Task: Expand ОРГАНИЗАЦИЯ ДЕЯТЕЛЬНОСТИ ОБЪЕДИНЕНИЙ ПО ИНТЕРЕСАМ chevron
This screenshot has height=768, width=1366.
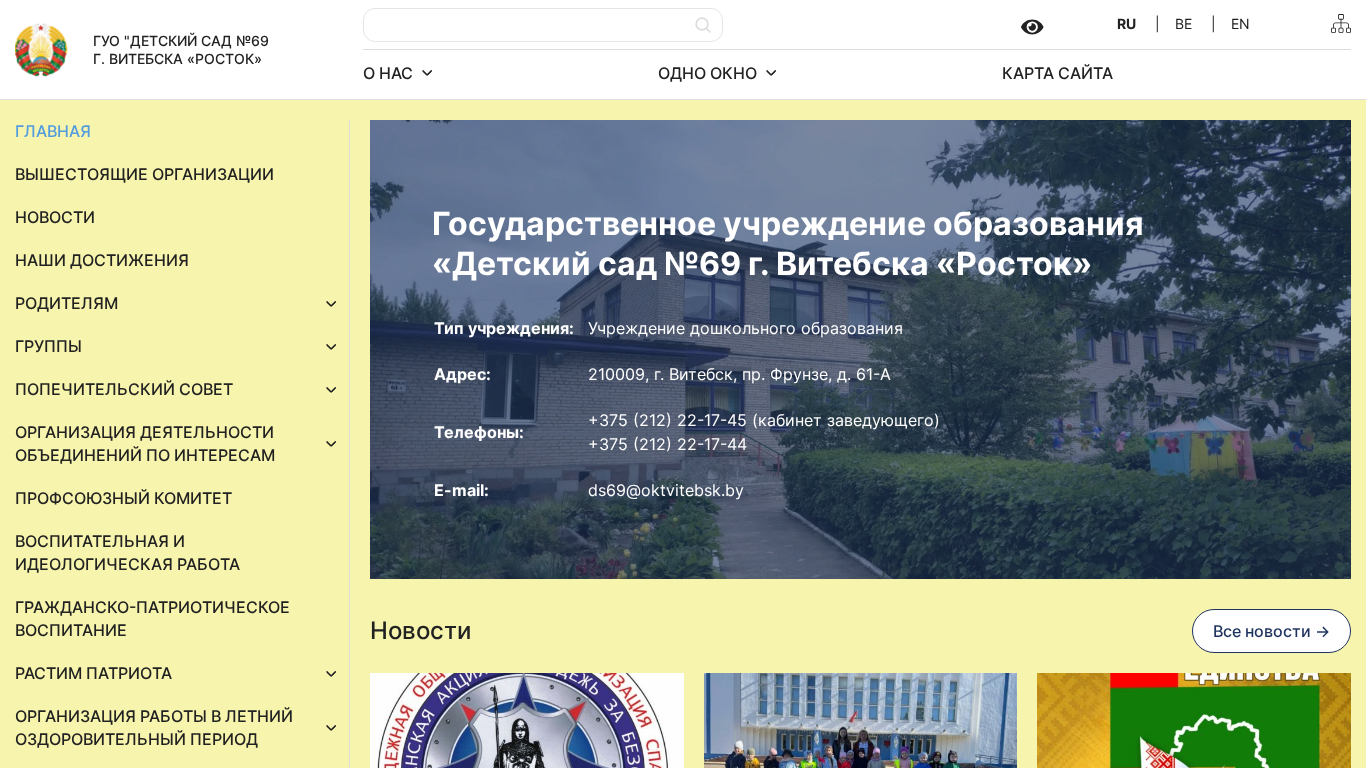Action: click(331, 444)
